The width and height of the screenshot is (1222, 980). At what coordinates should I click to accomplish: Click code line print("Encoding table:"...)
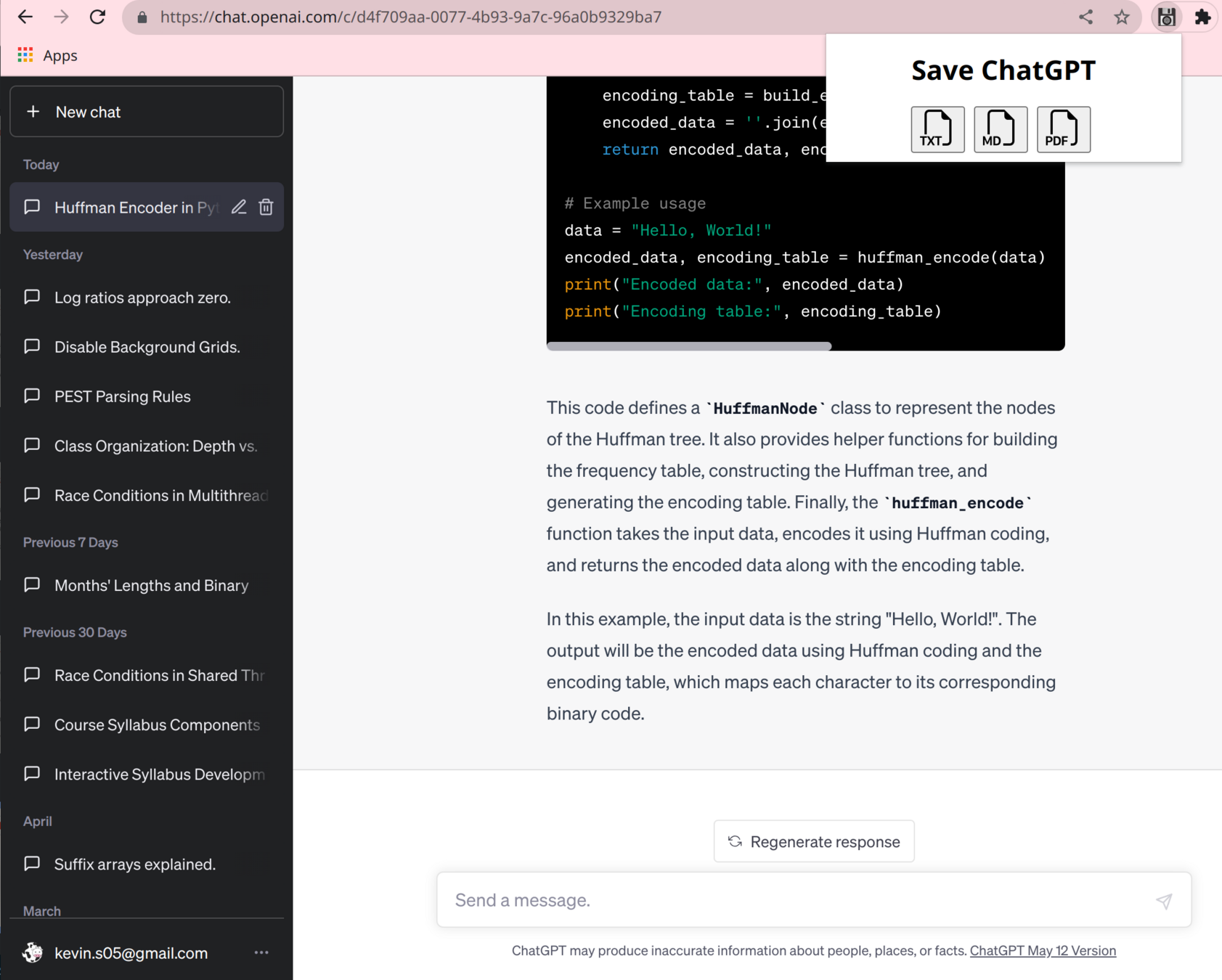tap(753, 311)
